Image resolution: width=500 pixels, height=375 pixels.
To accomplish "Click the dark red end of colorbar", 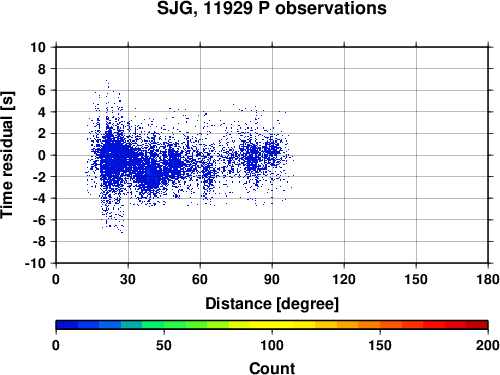I will pos(477,325).
